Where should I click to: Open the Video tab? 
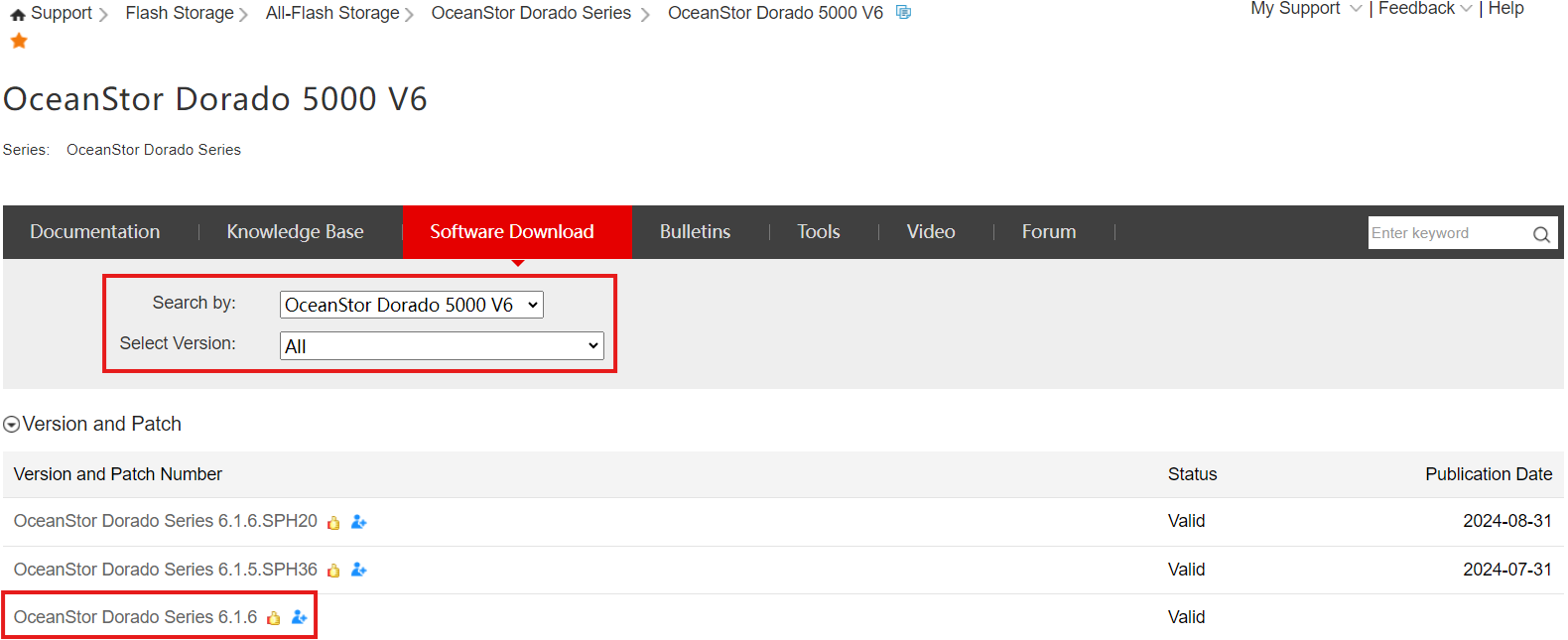[931, 231]
